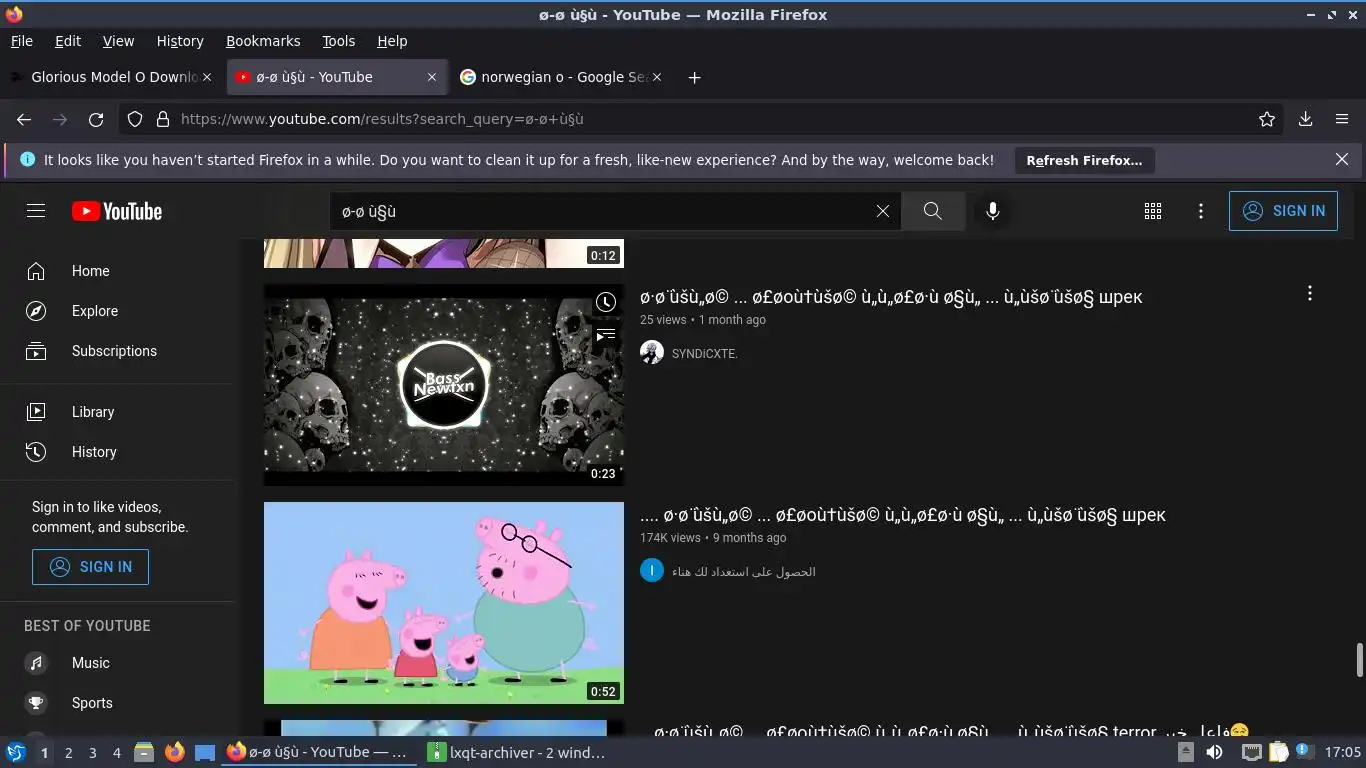Click the Firefox URL address bar
The image size is (1366, 768).
click(700, 119)
